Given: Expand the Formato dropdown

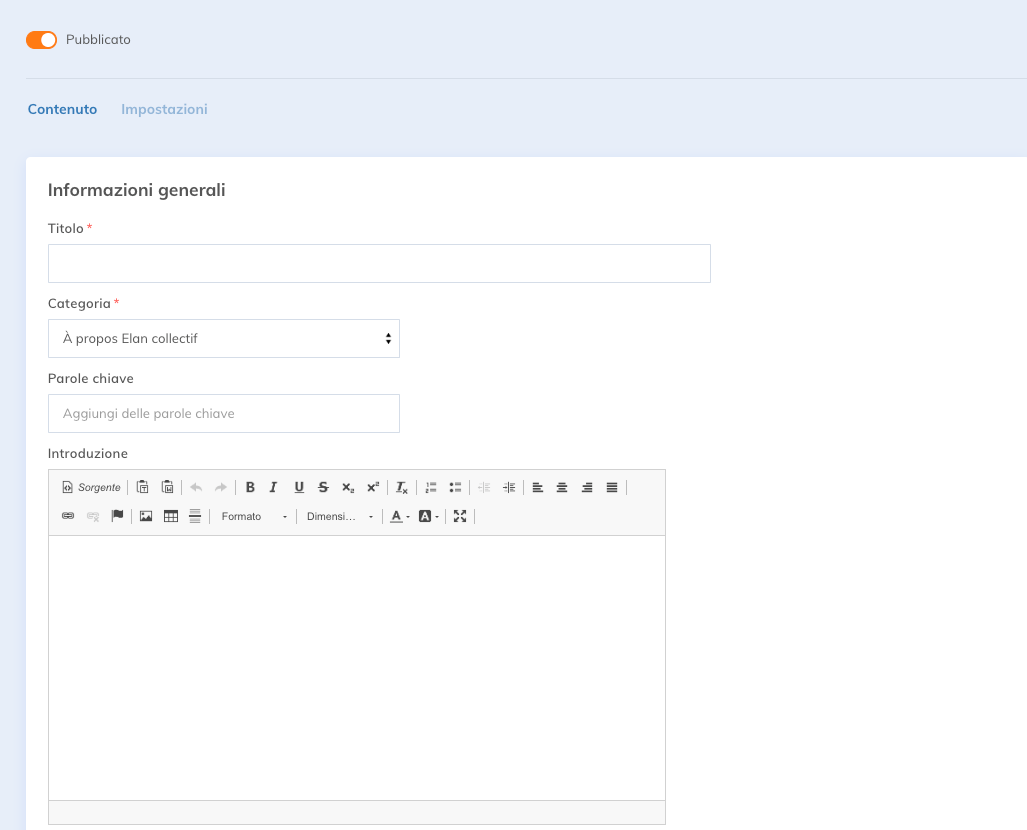Looking at the screenshot, I should (x=253, y=516).
